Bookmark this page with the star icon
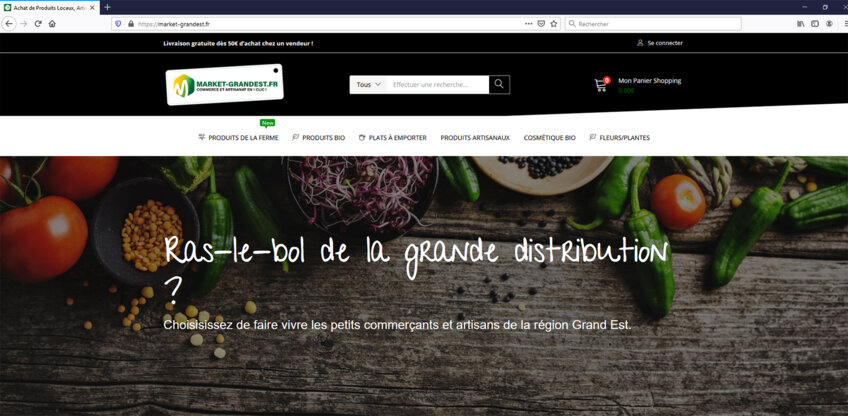Viewport: 848px width, 416px height. (x=553, y=23)
